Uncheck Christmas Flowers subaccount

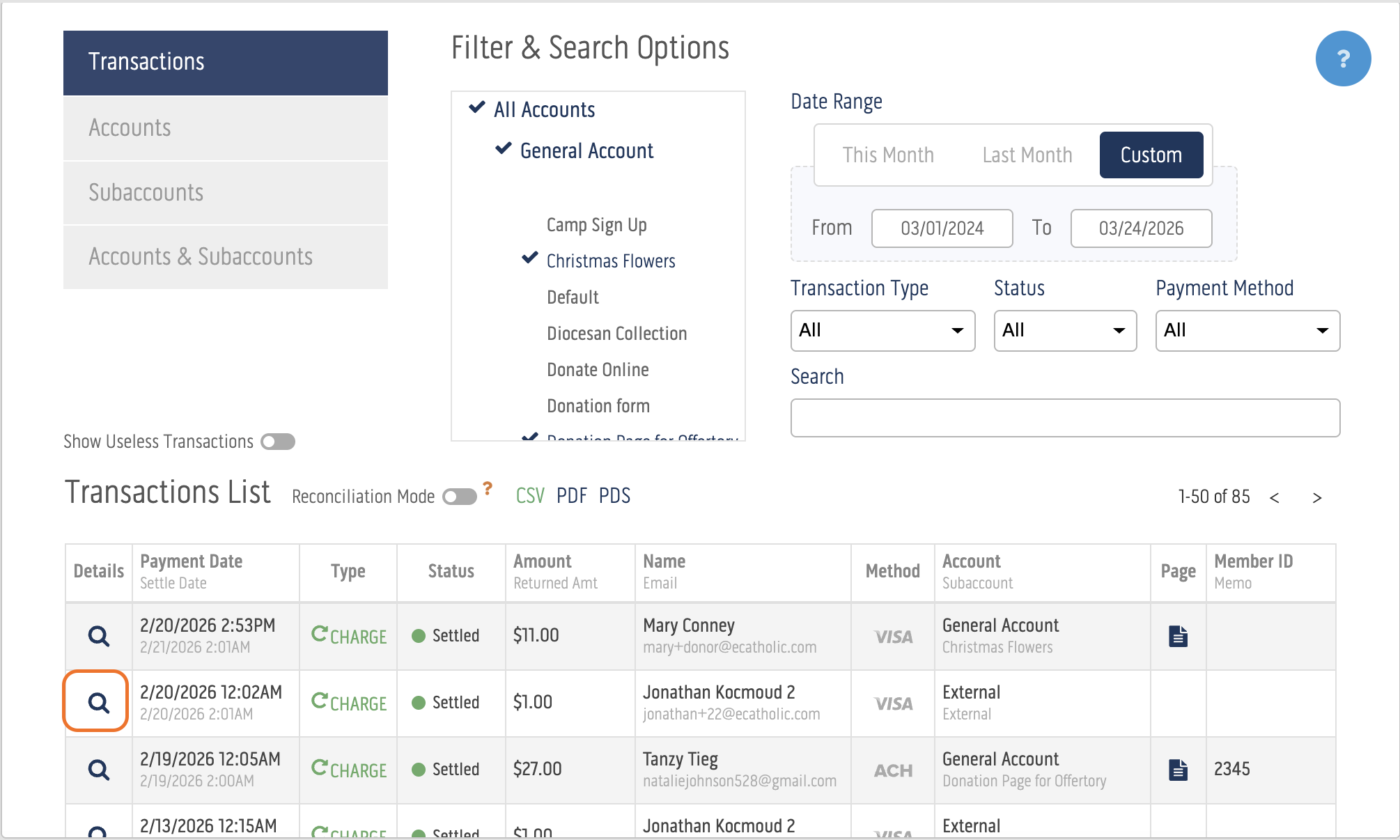pos(610,261)
